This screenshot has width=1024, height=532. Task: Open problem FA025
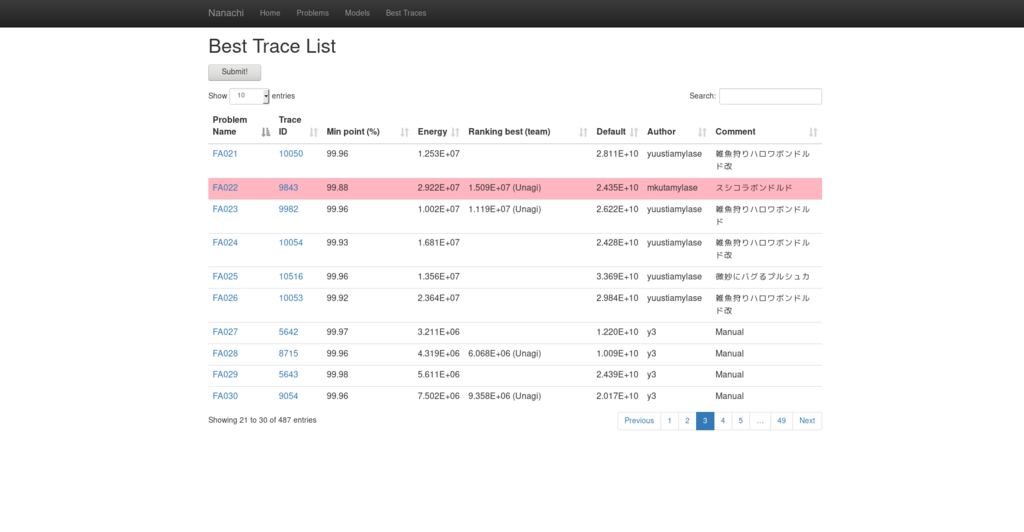click(225, 277)
